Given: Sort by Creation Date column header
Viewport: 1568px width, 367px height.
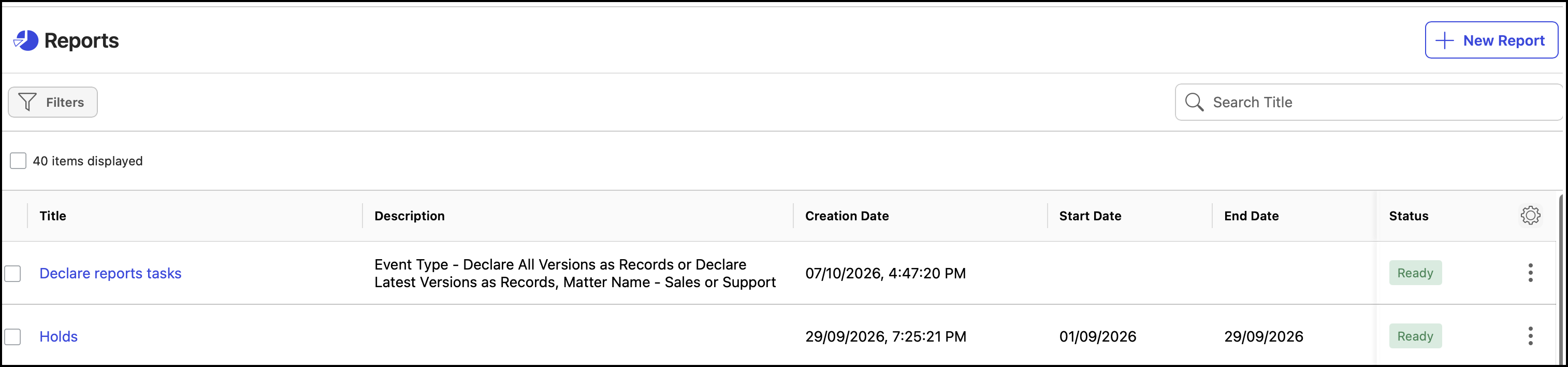Looking at the screenshot, I should [x=847, y=216].
